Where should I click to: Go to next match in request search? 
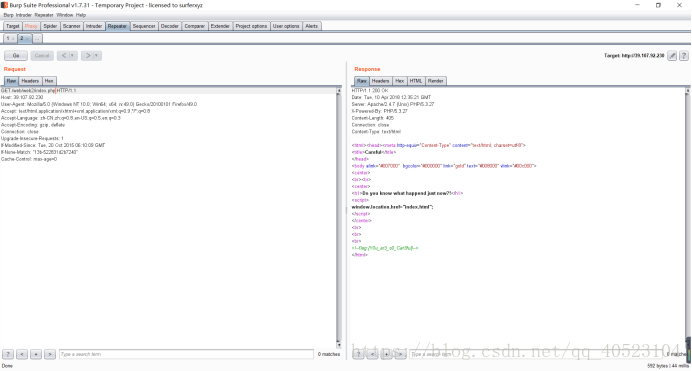(50, 354)
